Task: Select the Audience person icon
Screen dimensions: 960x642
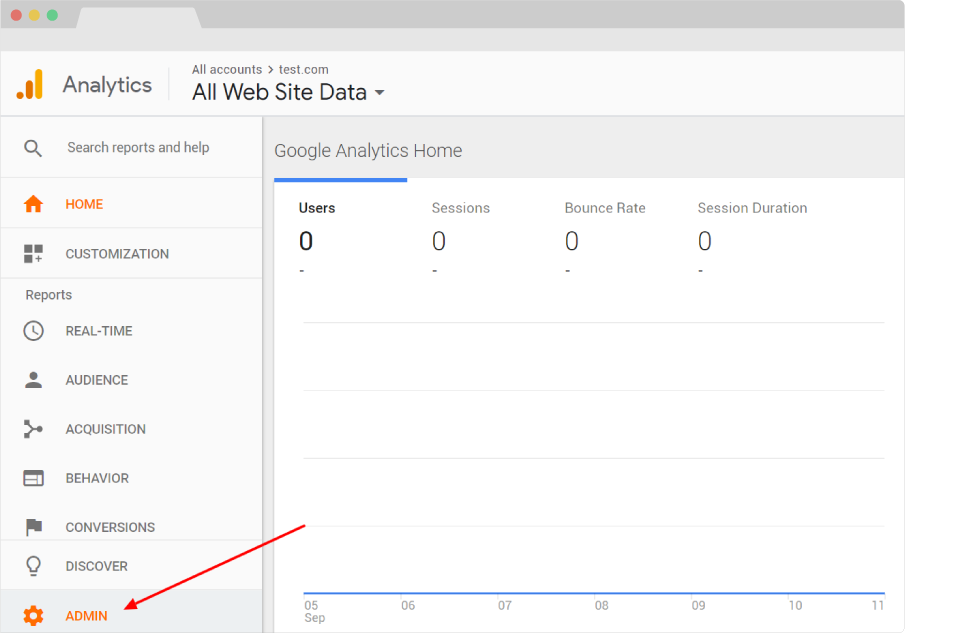Action: pyautogui.click(x=33, y=379)
